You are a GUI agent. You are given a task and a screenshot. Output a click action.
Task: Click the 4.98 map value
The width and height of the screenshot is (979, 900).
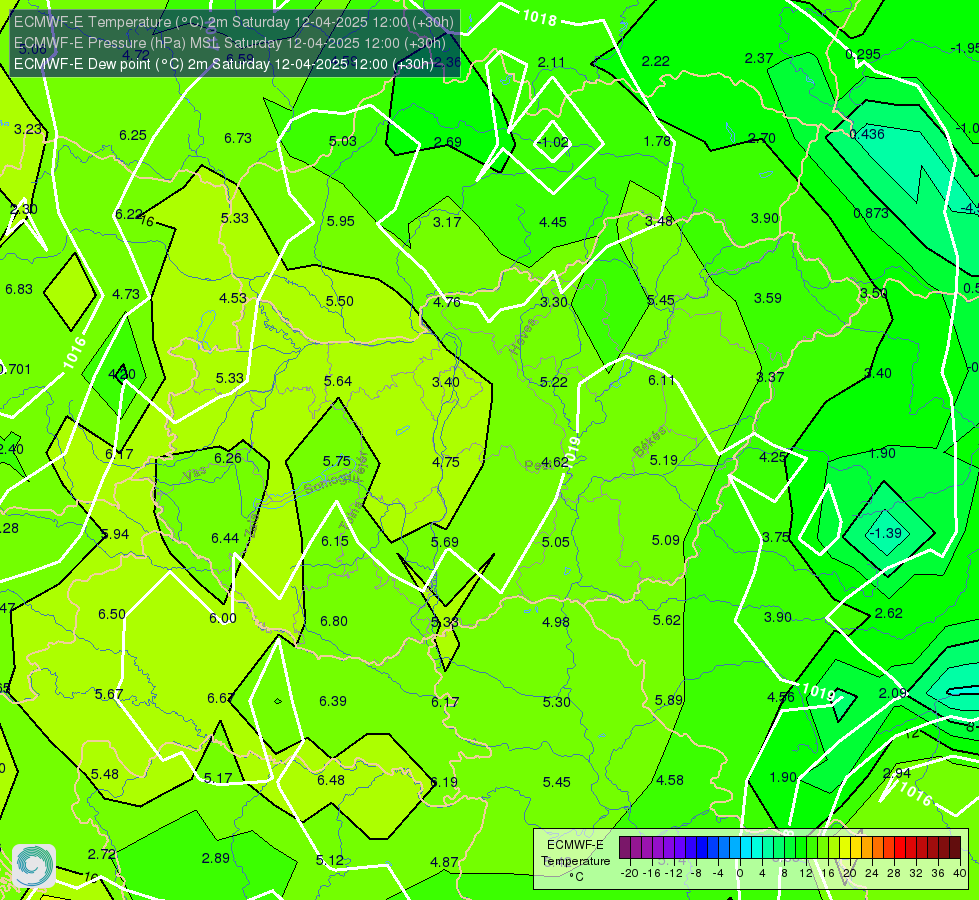click(556, 622)
